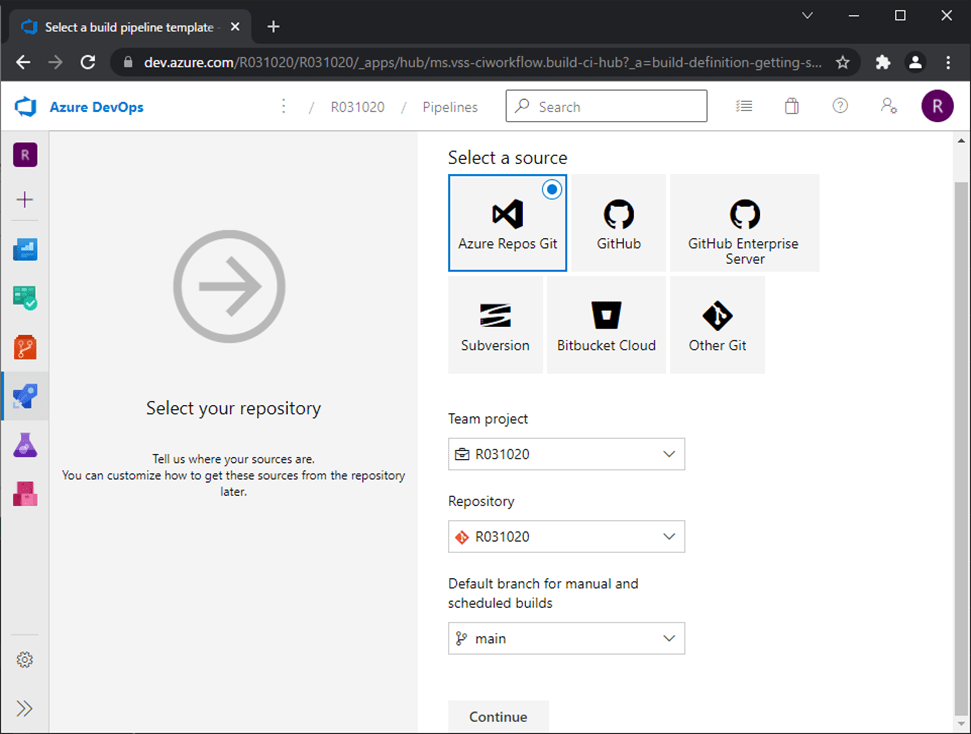Add new item with sidebar plus icon
The image size is (971, 734).
[25, 199]
